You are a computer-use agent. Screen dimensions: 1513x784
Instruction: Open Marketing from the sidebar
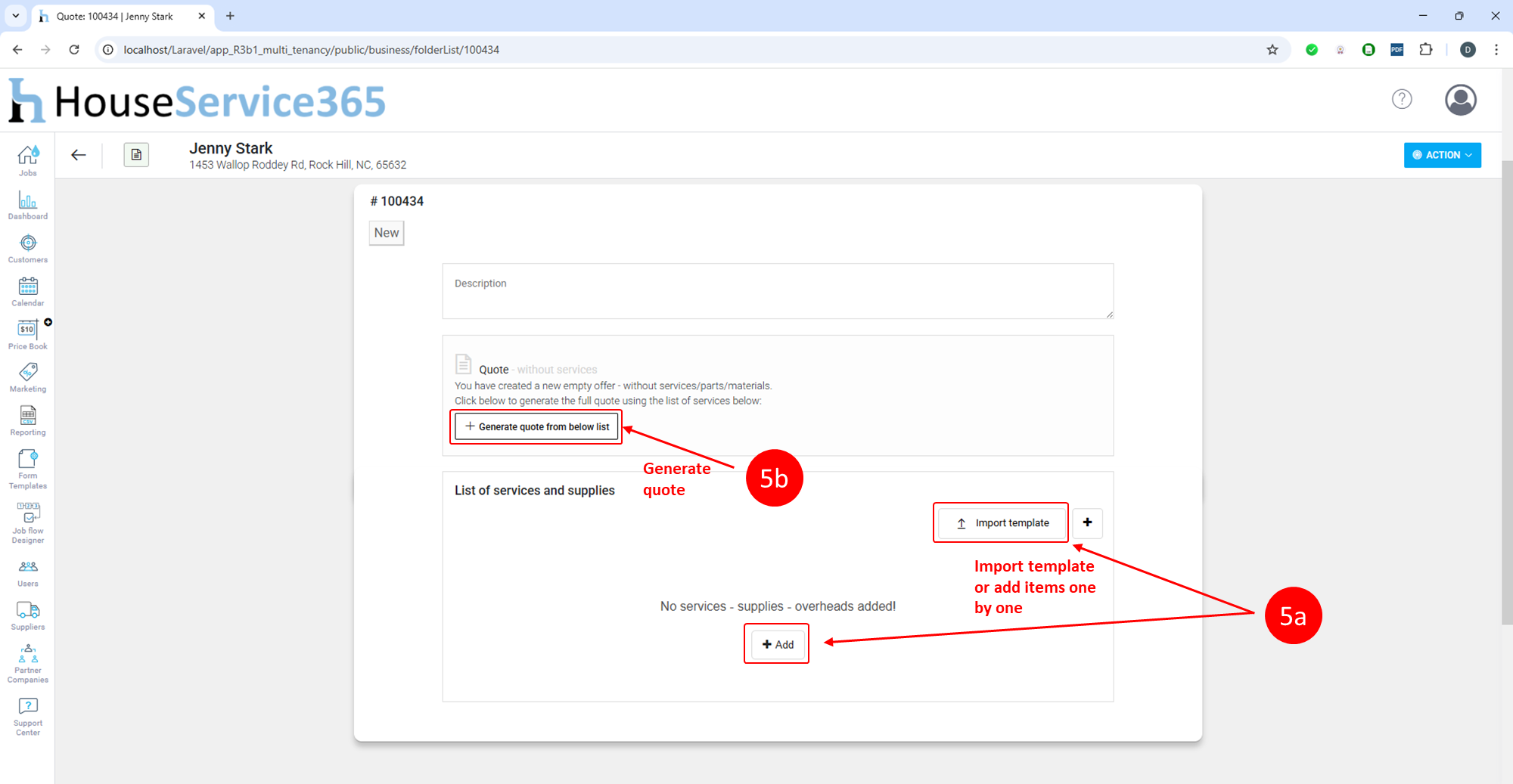[x=28, y=377]
